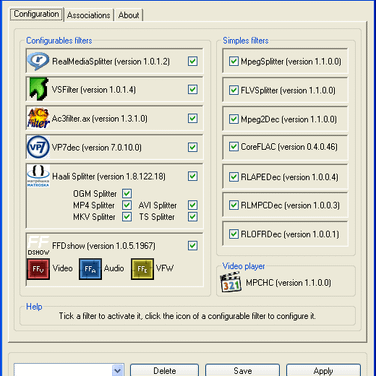Toggle the AVI Splitter checkbox
This screenshot has height=376, width=376.
pos(193,205)
